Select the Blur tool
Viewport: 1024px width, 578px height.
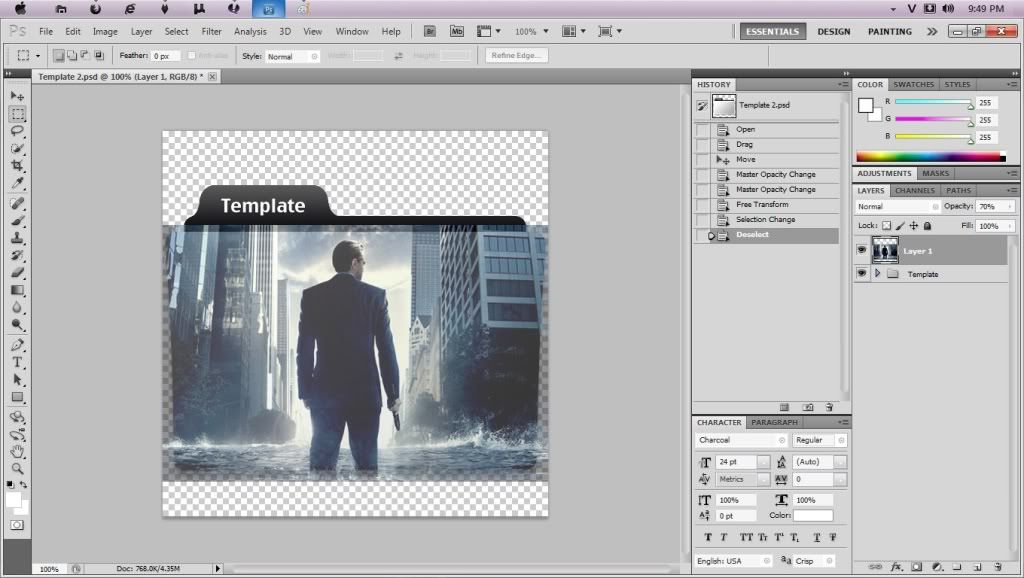[x=17, y=307]
